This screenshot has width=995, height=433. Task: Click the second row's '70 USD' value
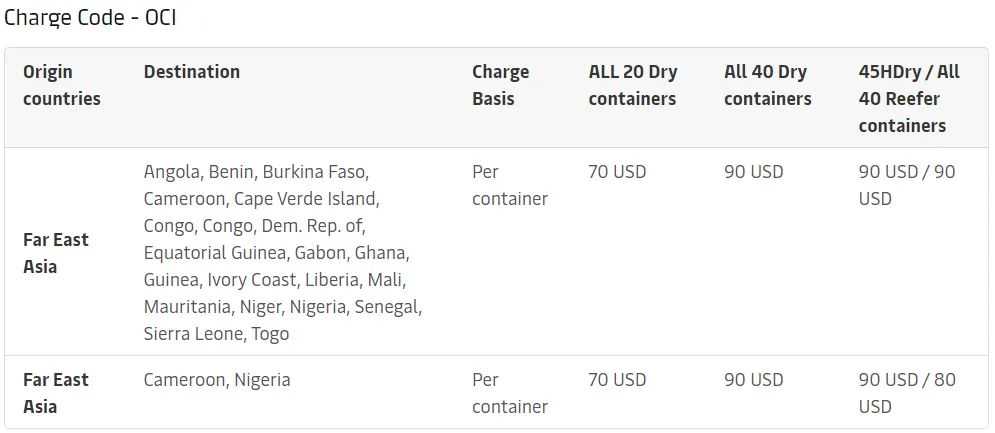pos(617,380)
